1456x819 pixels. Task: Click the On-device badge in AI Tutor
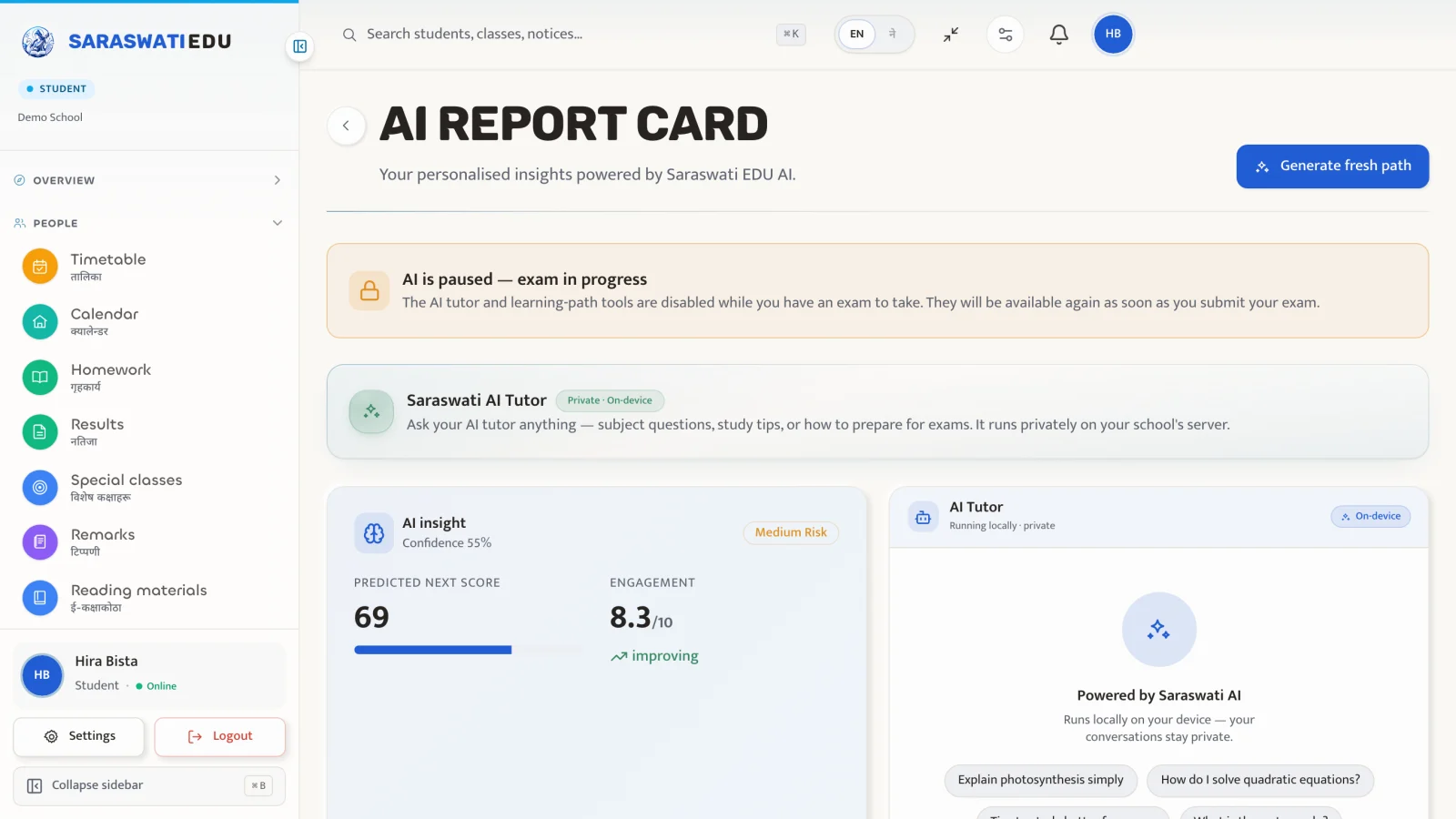[x=1371, y=517]
